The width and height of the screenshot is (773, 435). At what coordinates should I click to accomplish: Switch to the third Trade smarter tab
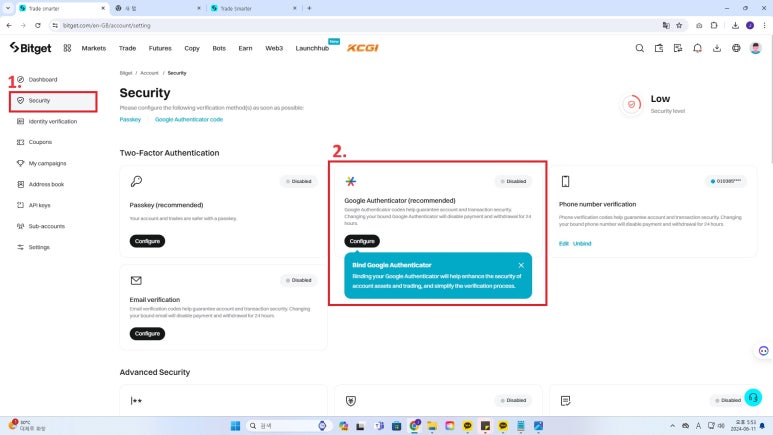click(254, 8)
